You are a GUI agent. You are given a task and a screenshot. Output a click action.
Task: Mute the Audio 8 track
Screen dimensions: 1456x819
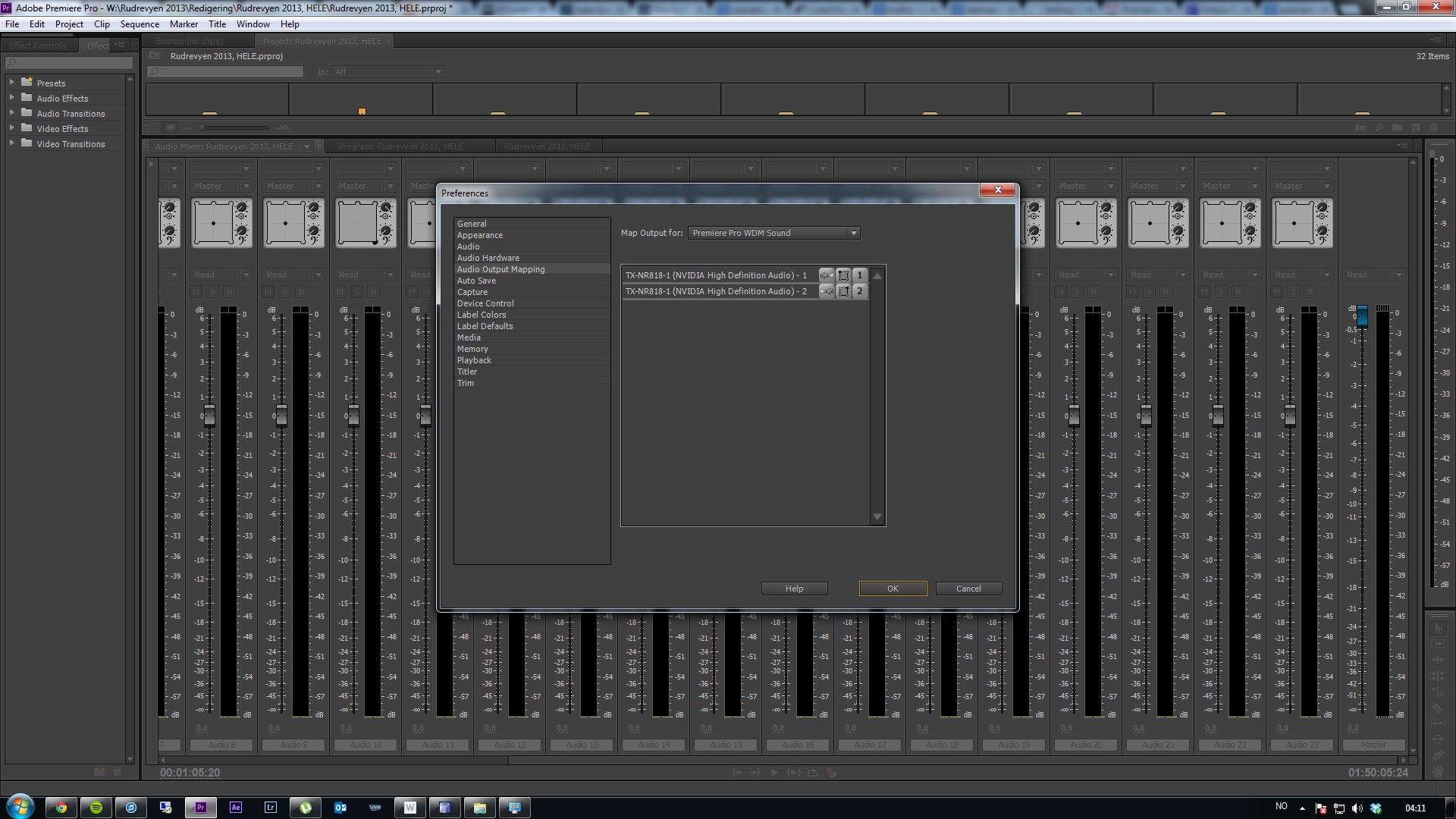click(x=196, y=292)
